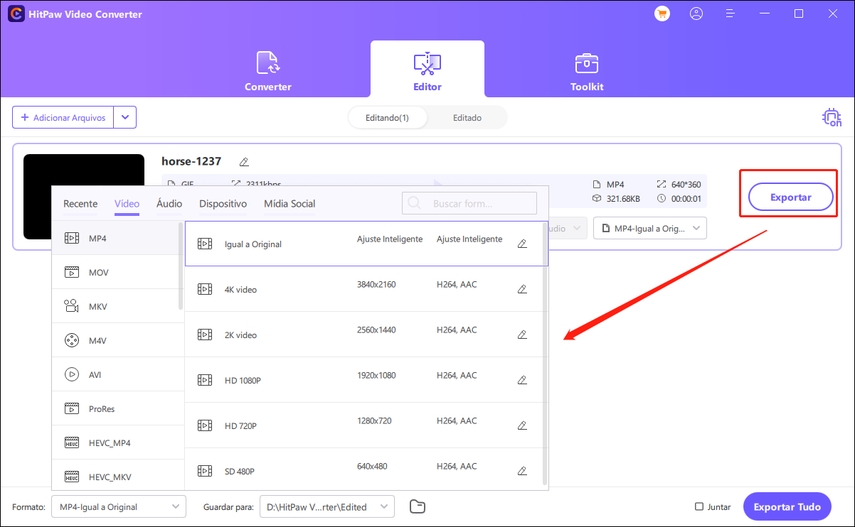Select HEVC_MKV format in the list
This screenshot has height=527, width=855.
115,476
